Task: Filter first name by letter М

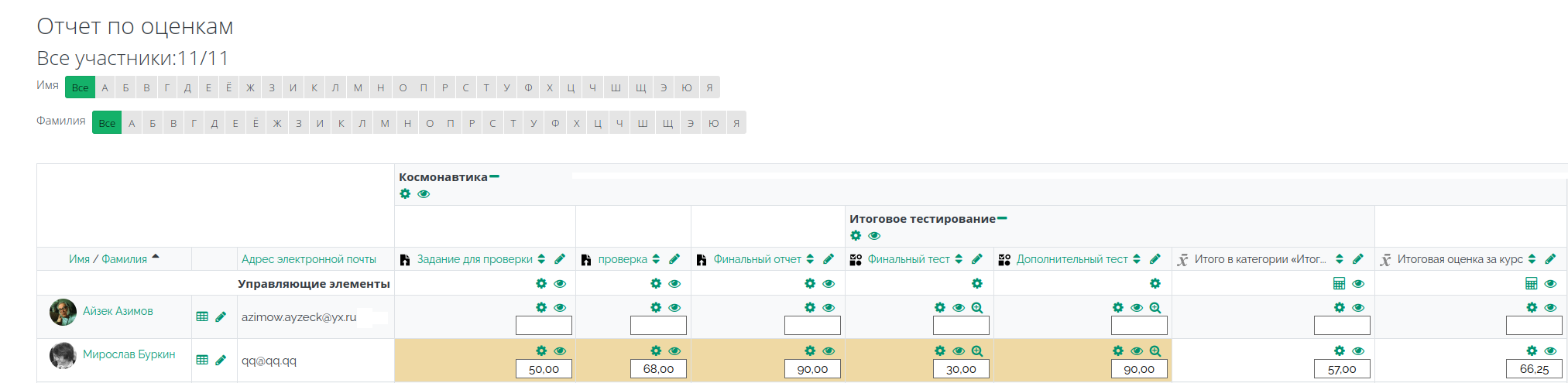Action: [x=358, y=87]
